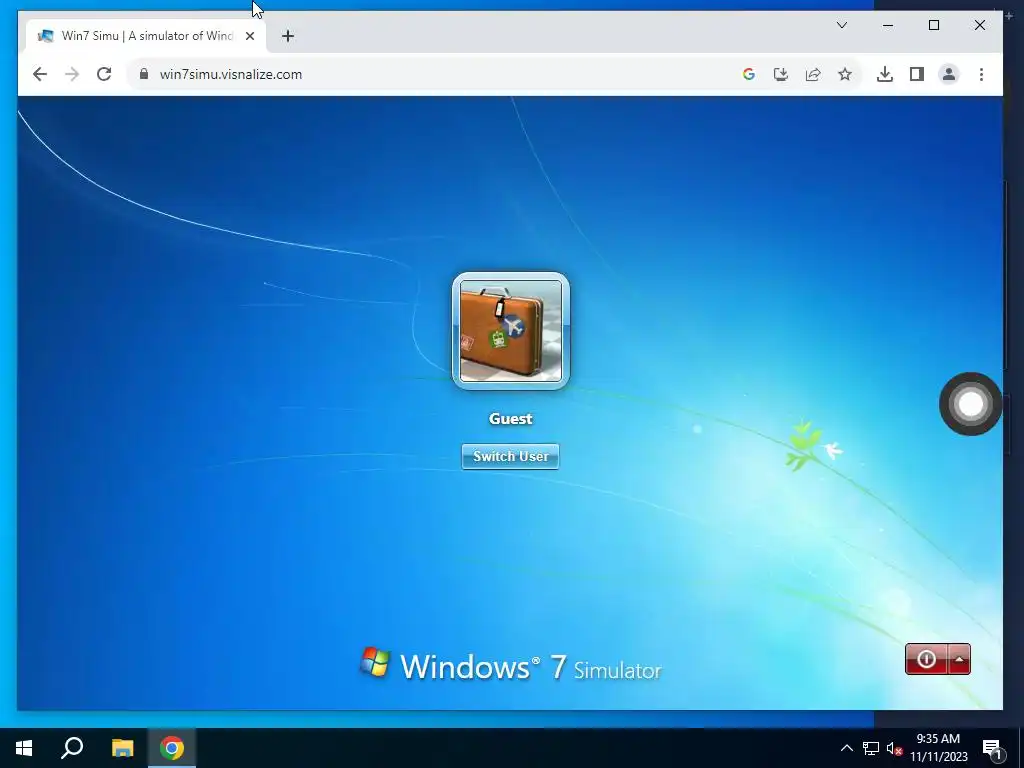Open the clock showing 9:35 AM
The height and width of the screenshot is (768, 1024).
[x=938, y=748]
